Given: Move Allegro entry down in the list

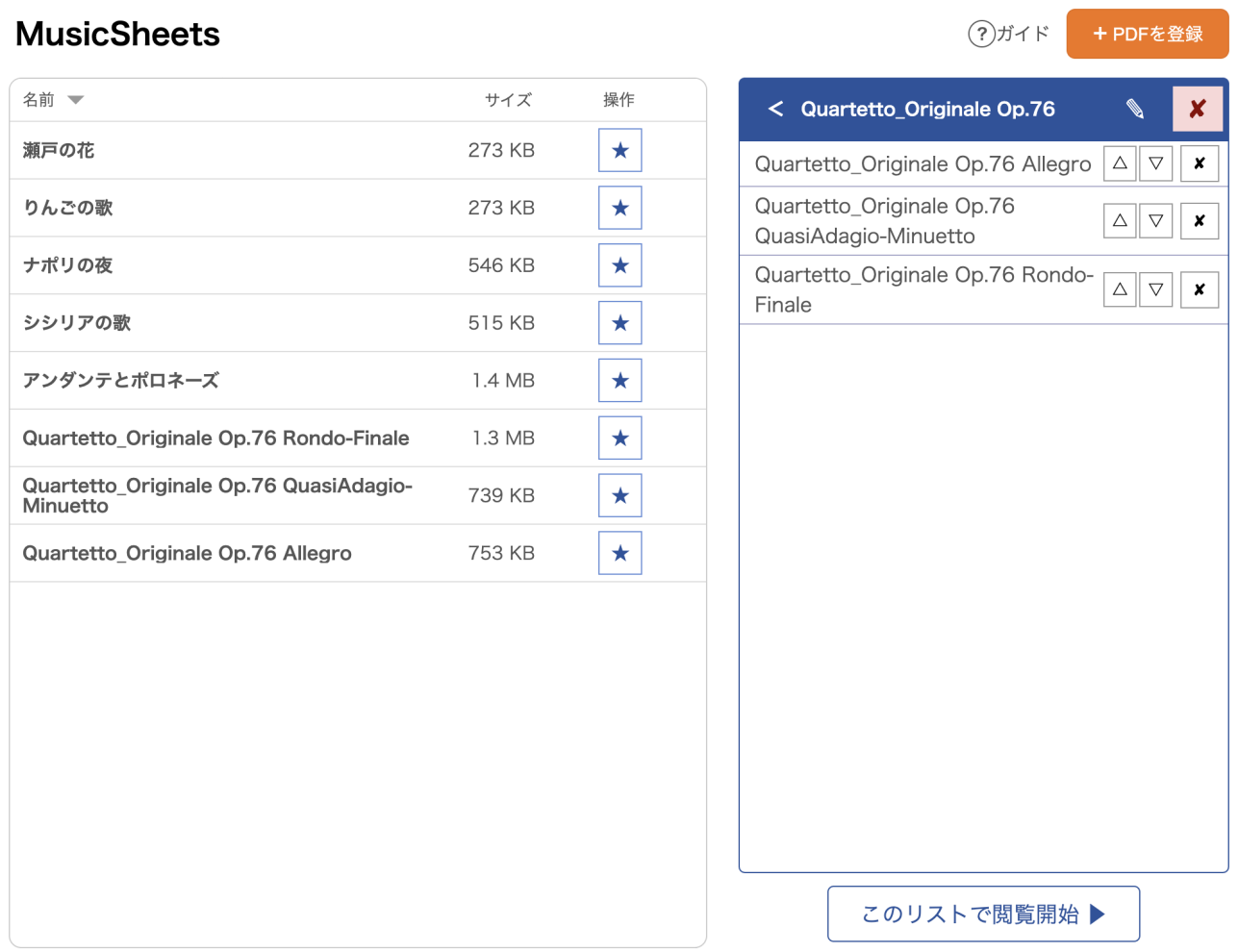Looking at the screenshot, I should (x=1156, y=163).
